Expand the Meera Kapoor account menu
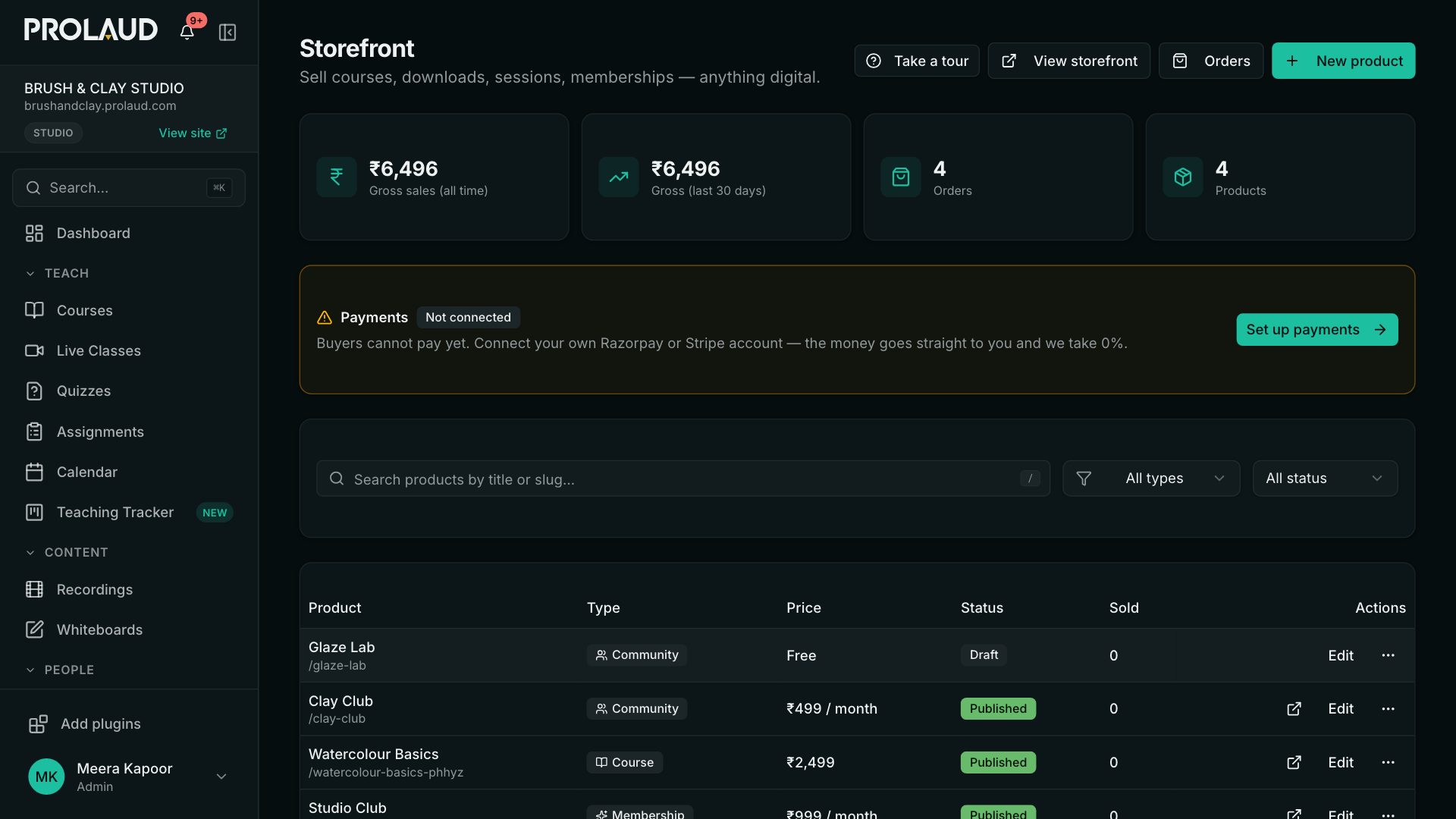The image size is (1456, 819). [221, 777]
